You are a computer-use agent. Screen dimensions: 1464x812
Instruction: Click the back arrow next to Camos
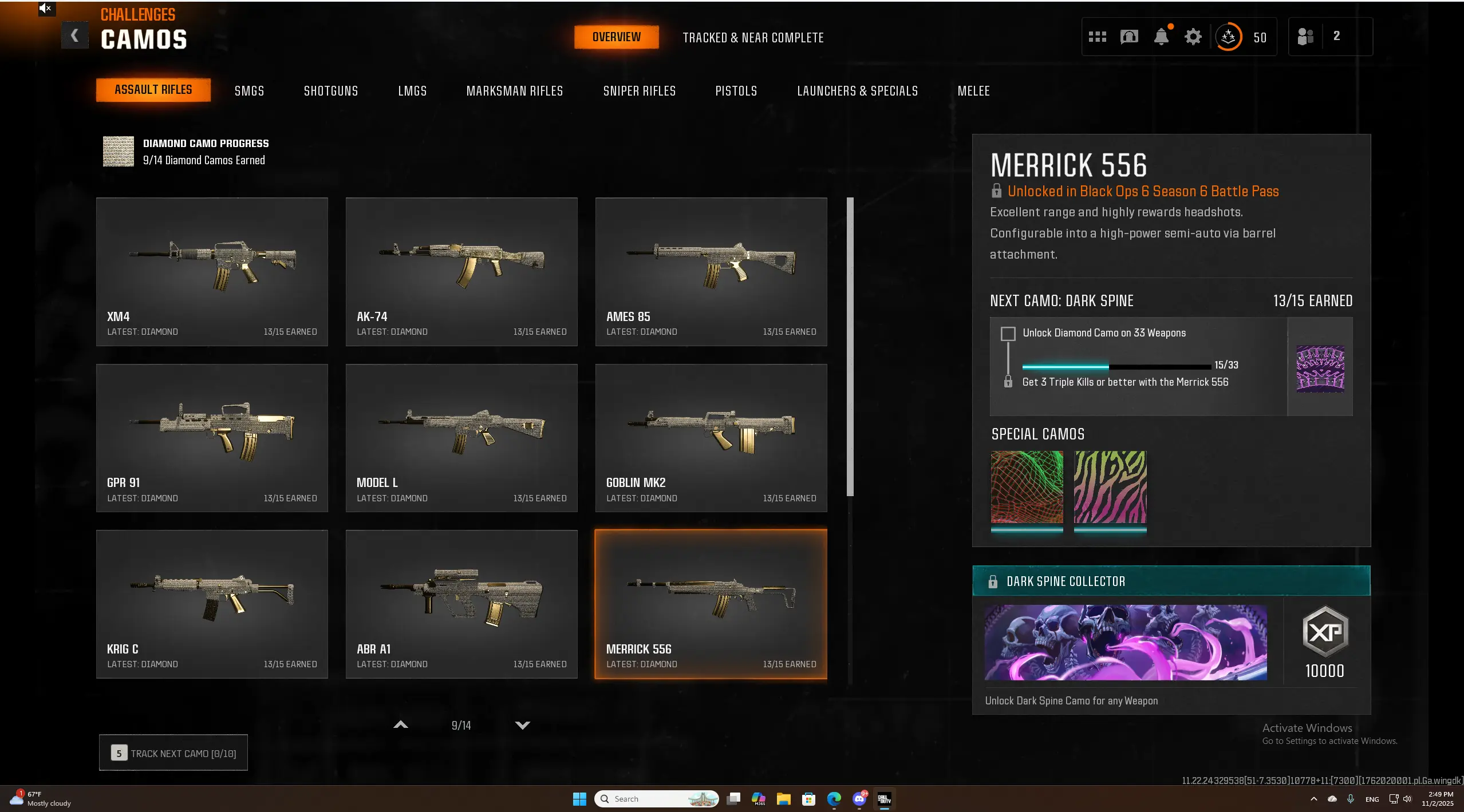click(74, 35)
